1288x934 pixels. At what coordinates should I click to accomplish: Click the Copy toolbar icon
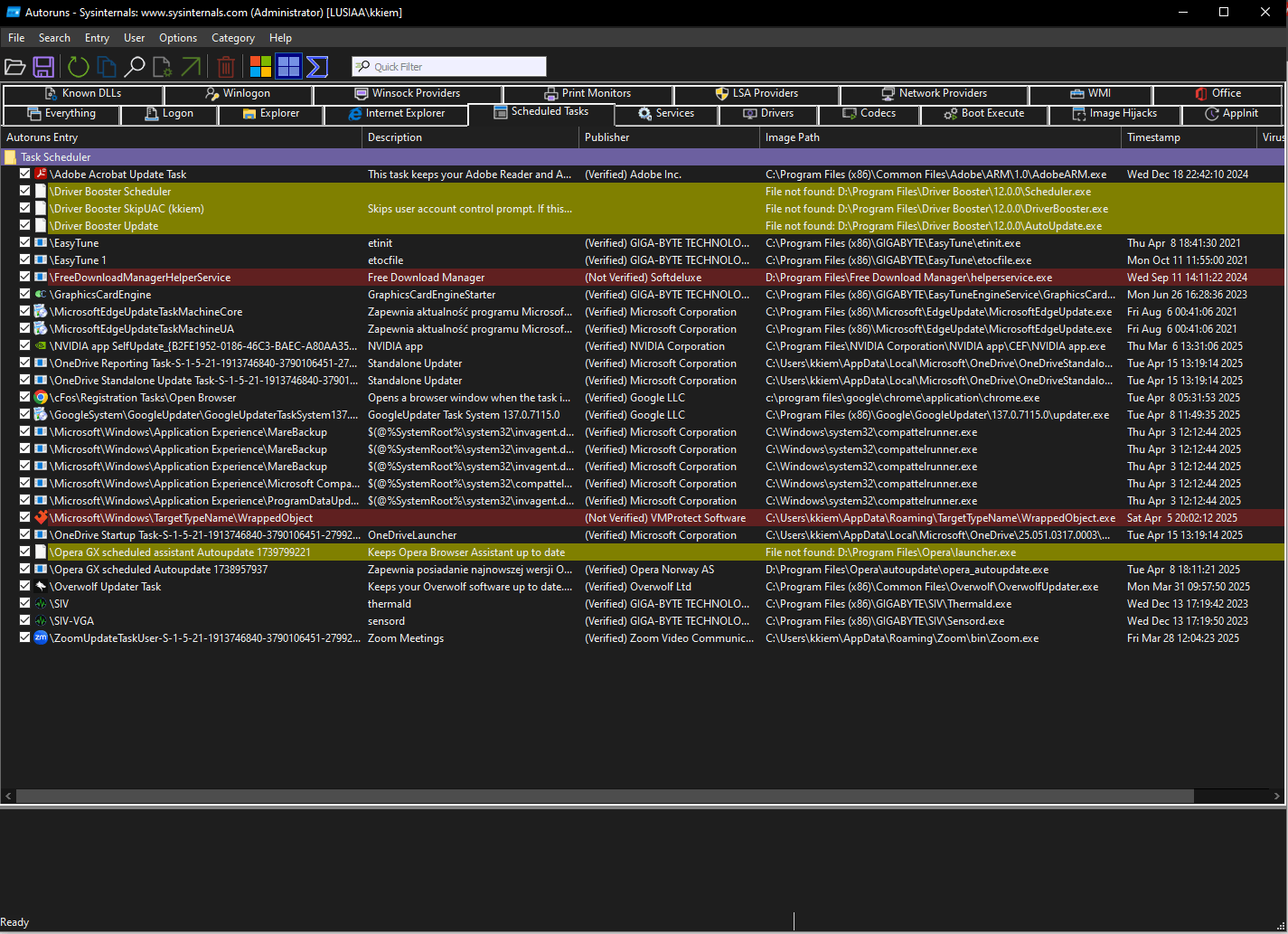coord(107,66)
